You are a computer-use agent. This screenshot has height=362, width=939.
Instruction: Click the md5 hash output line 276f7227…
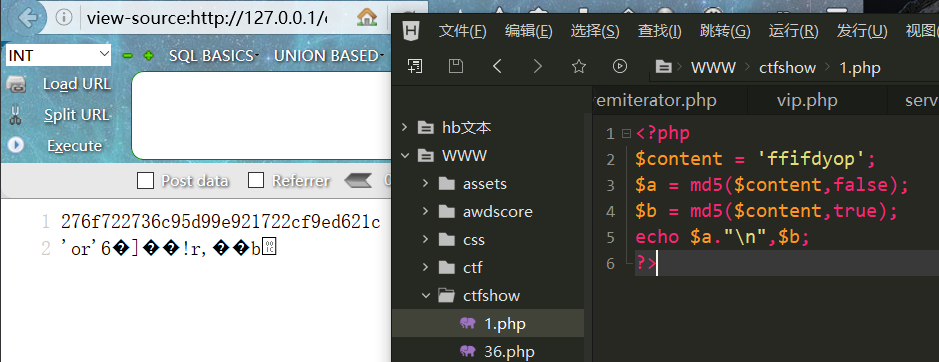220,222
